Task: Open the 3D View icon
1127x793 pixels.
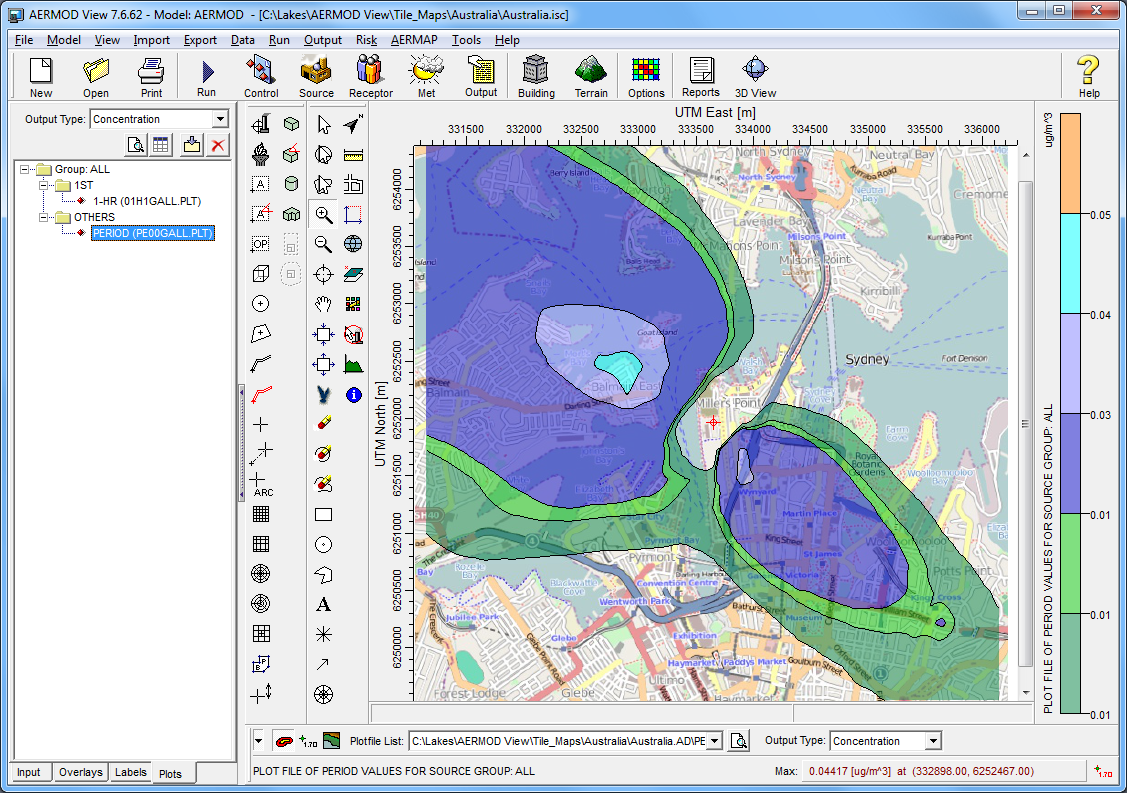Action: (754, 75)
